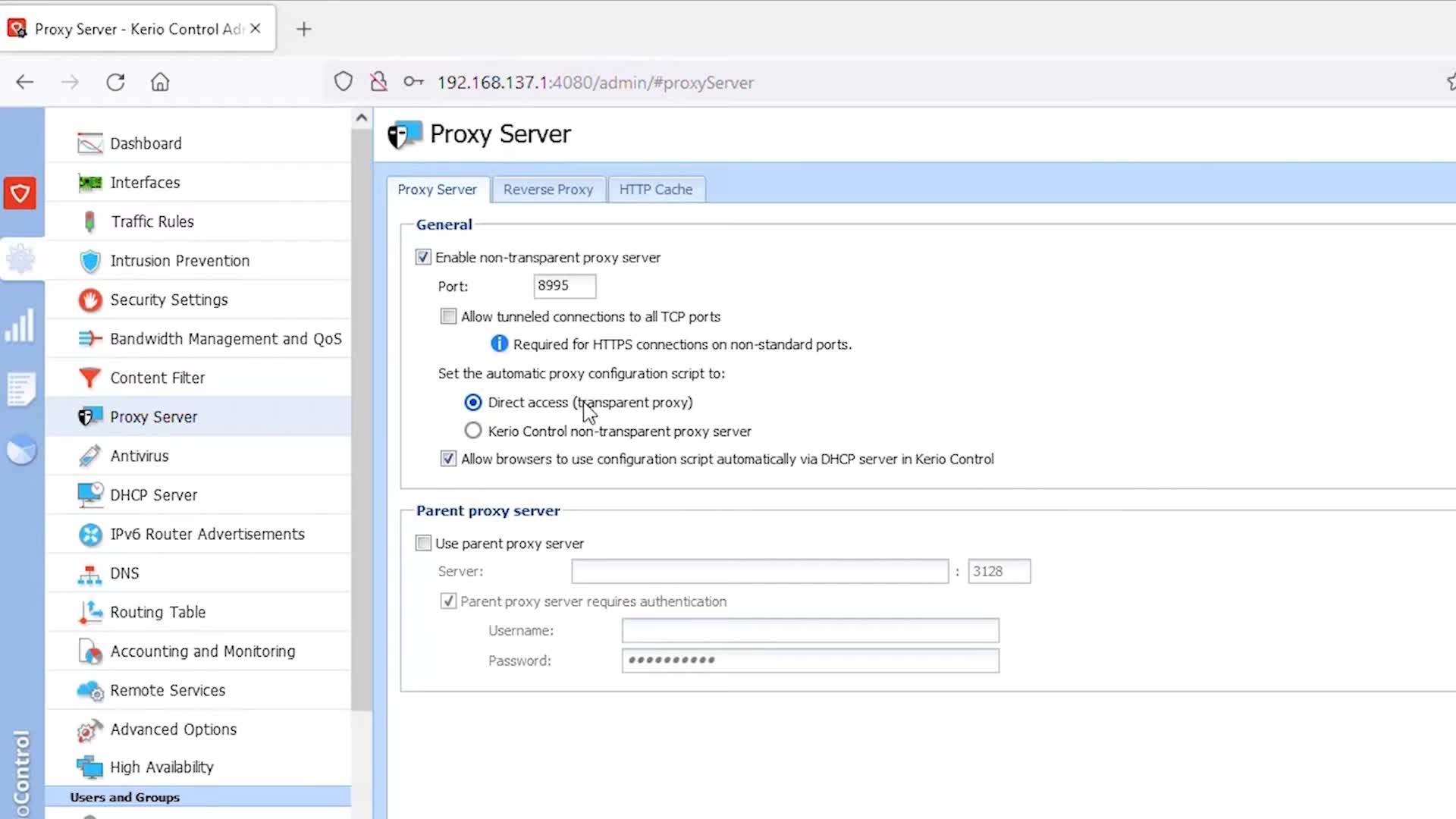Open Content Filter in navigation

(158, 378)
